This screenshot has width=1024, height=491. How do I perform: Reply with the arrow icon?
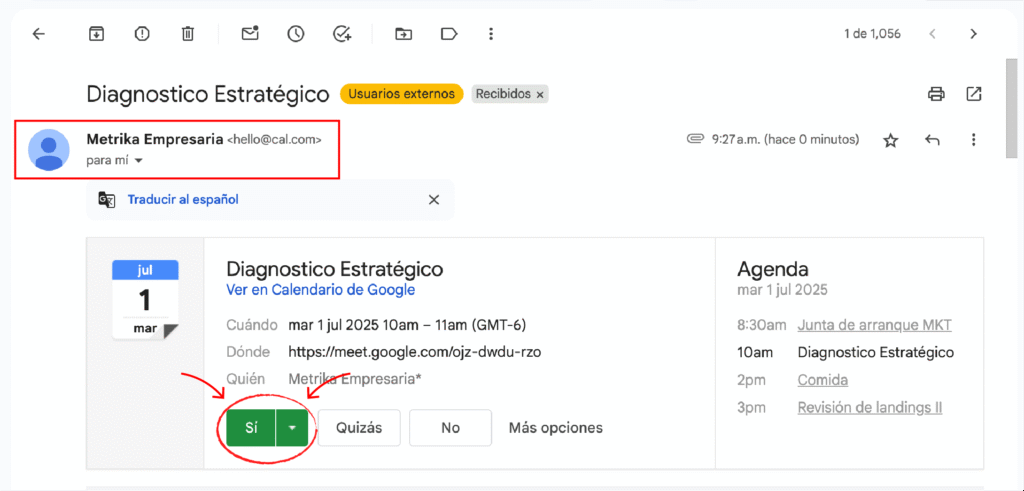click(x=932, y=140)
